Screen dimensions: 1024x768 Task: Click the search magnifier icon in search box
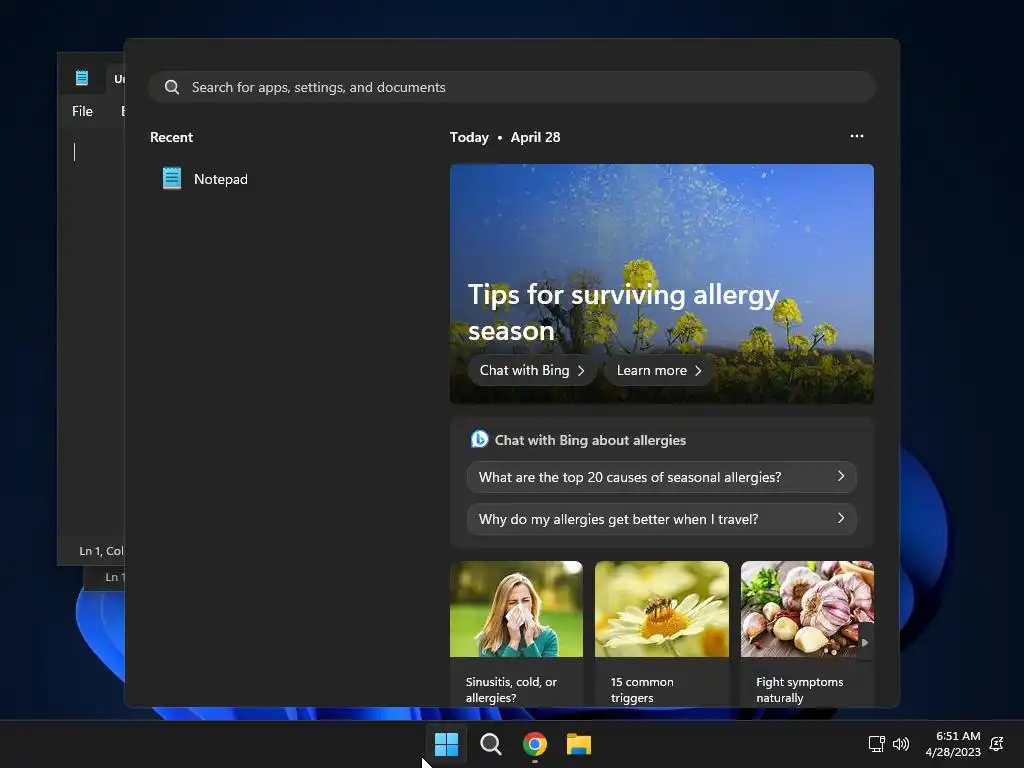(x=172, y=87)
